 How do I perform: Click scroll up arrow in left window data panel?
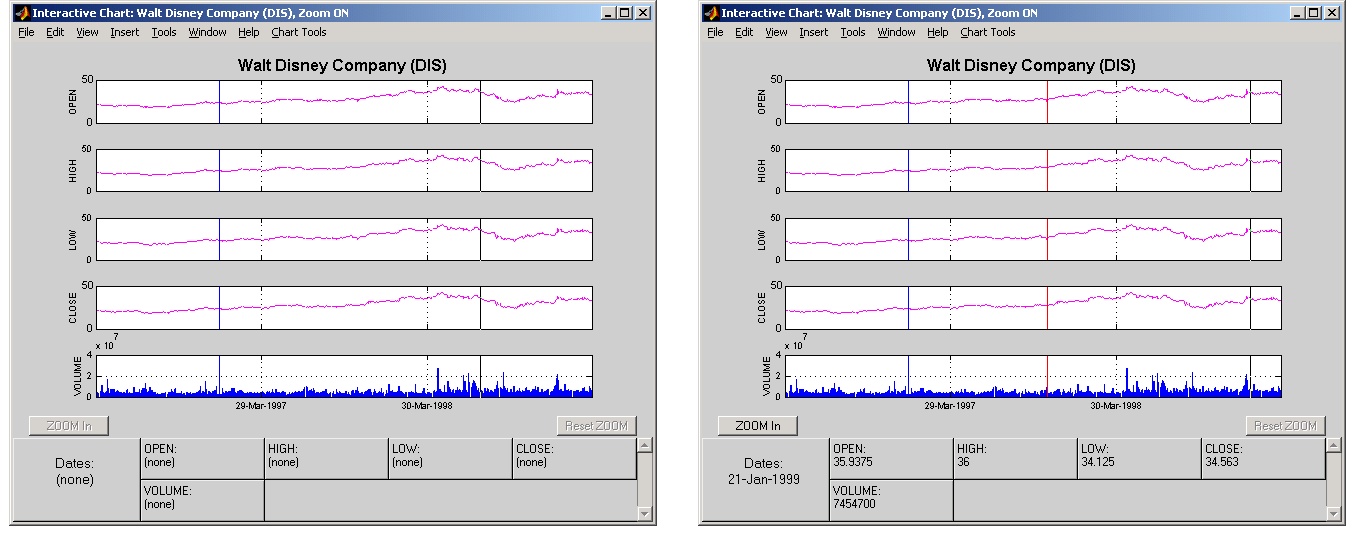645,445
